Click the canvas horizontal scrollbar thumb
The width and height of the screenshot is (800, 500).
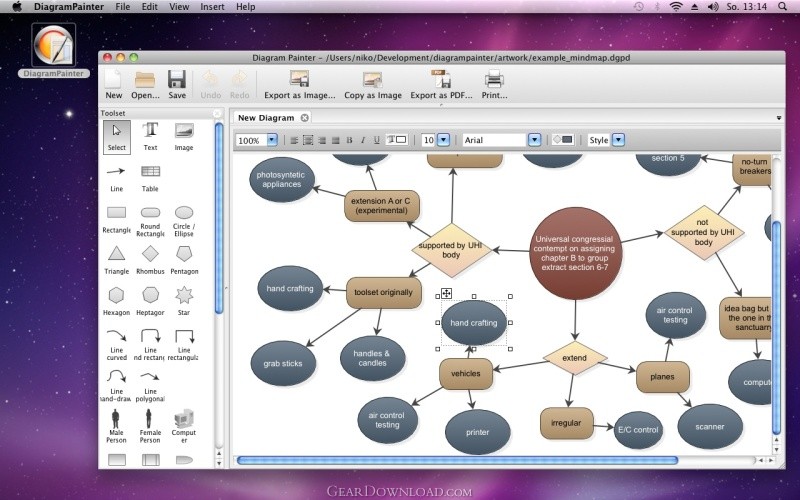[458, 460]
